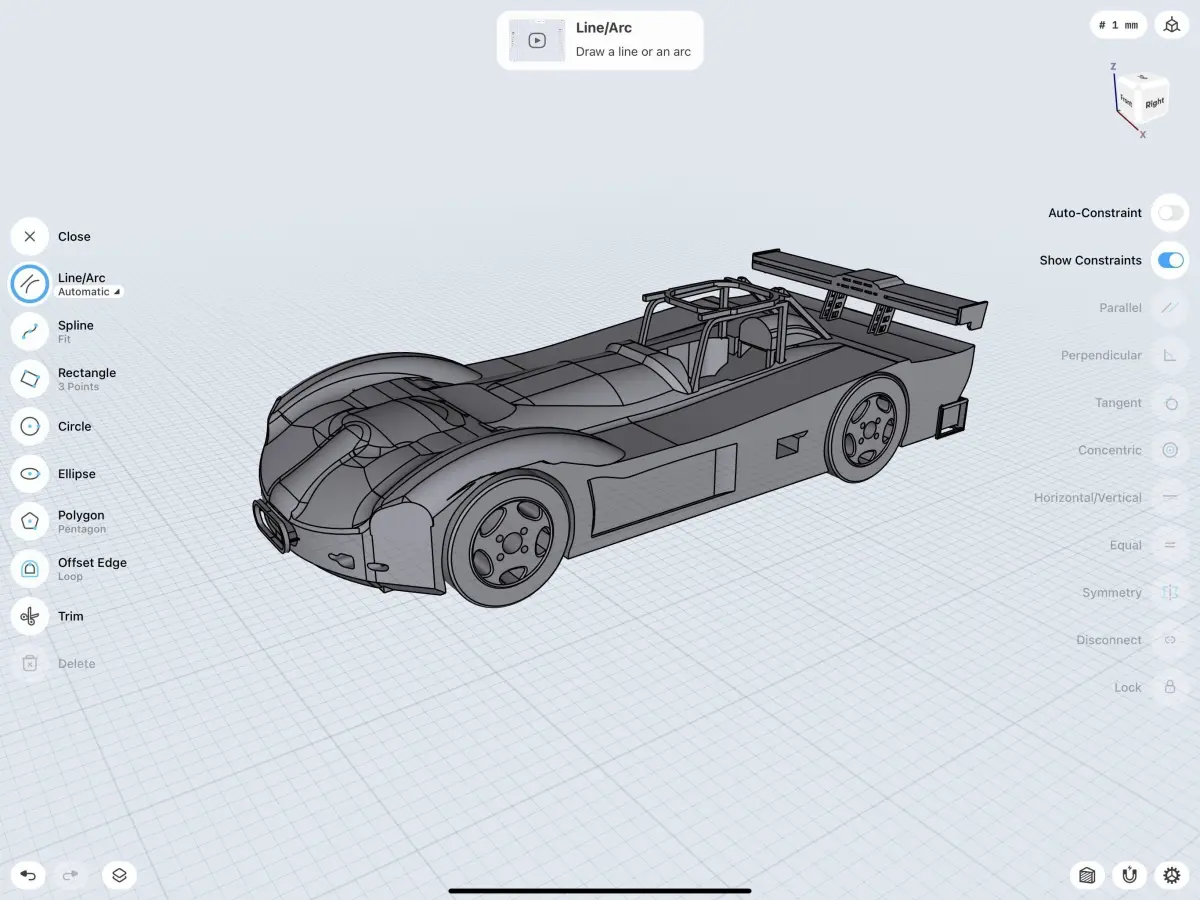Open the view mode cube icon

click(x=1172, y=25)
